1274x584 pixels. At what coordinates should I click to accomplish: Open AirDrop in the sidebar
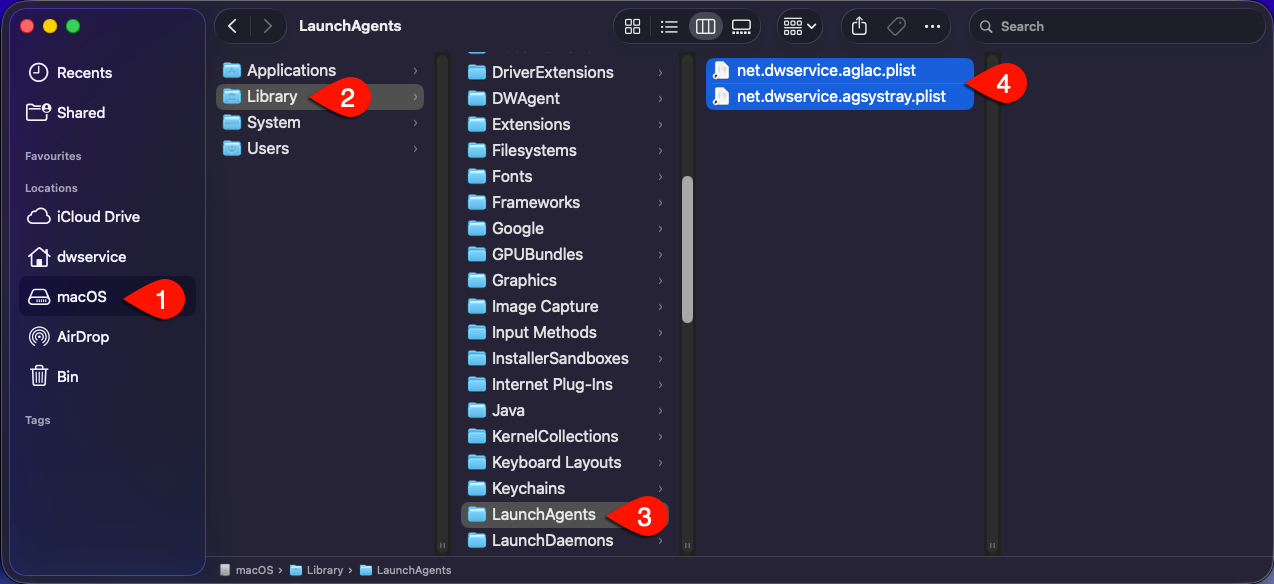(106, 337)
